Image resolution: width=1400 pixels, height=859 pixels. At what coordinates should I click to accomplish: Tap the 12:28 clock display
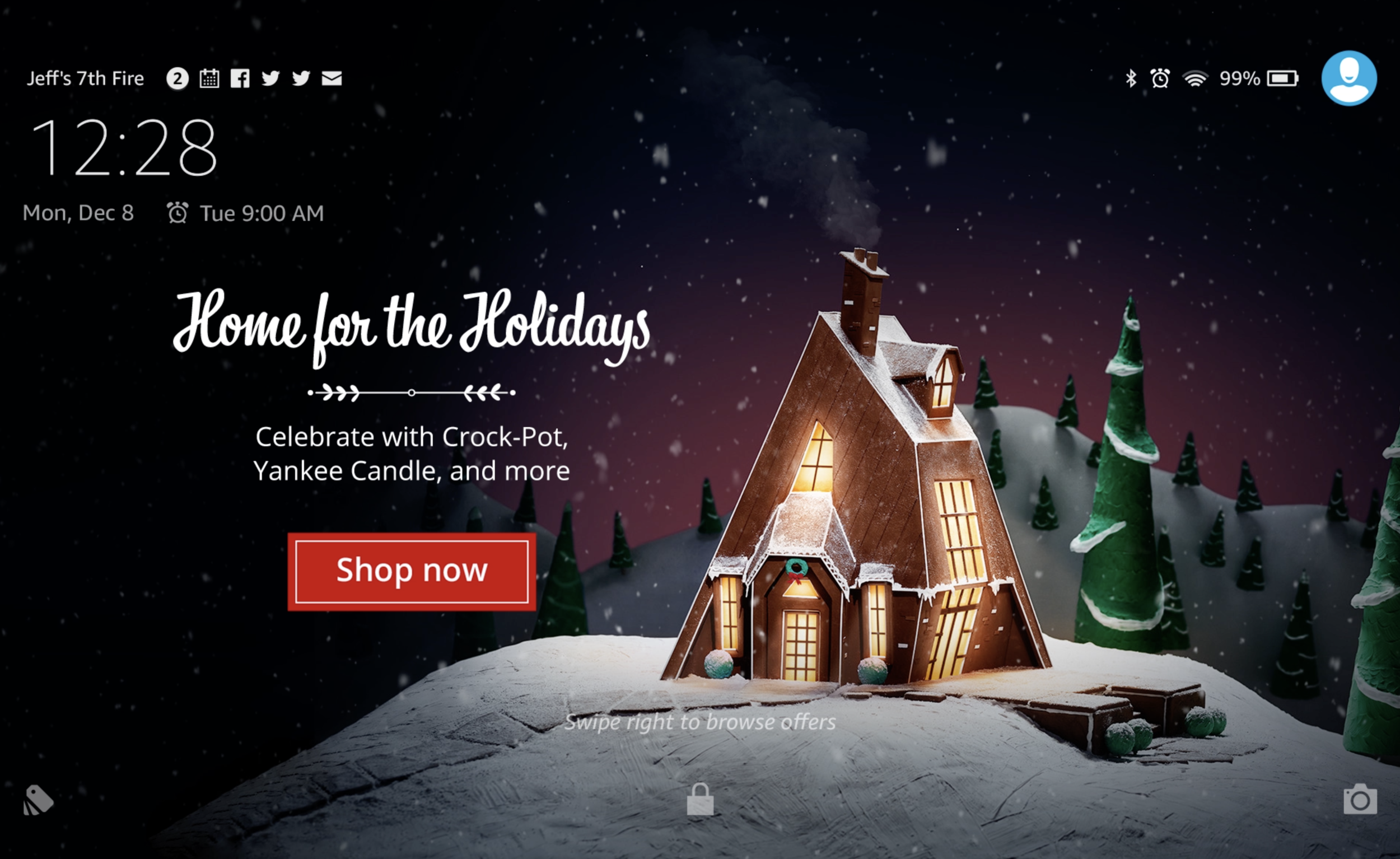[x=124, y=148]
